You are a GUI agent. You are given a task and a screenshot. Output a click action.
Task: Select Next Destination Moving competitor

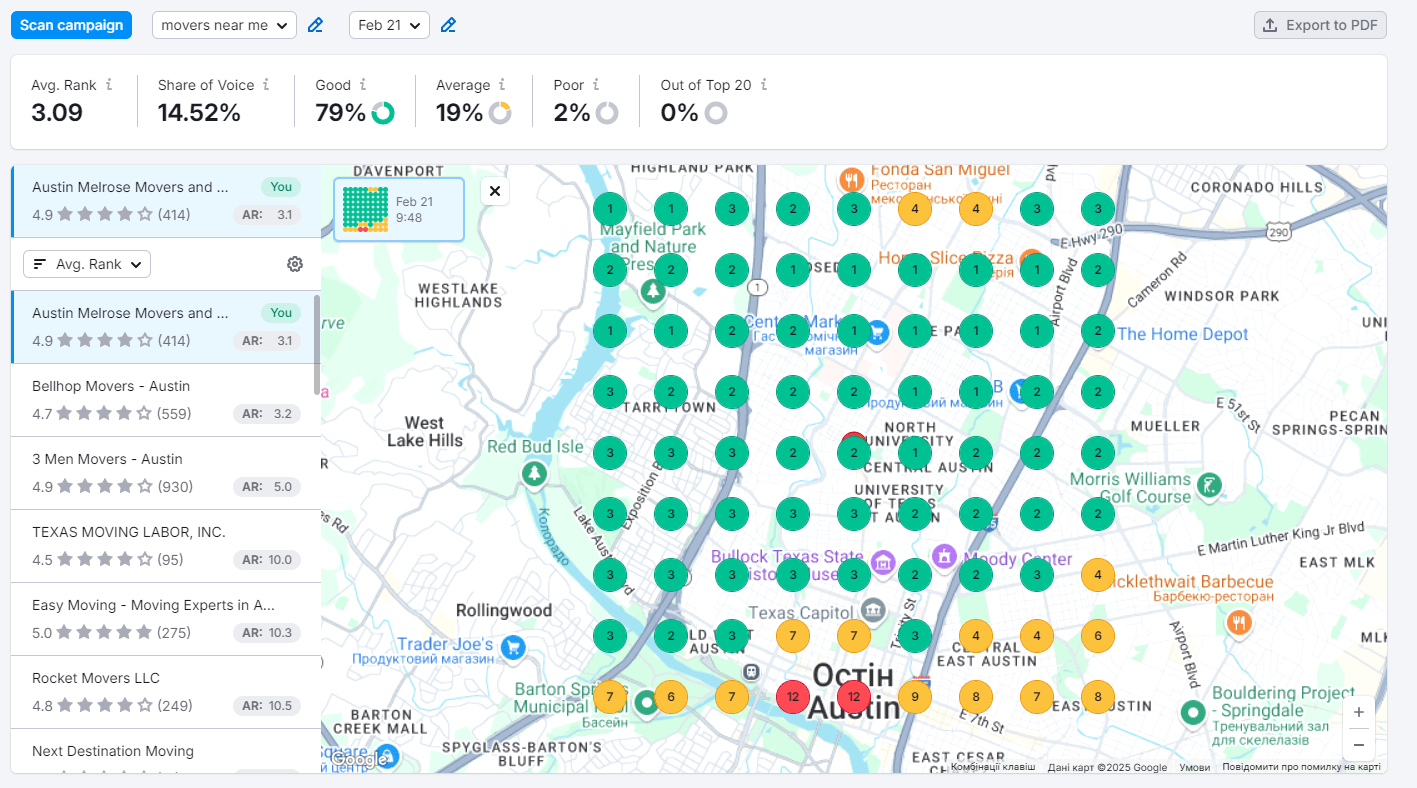click(166, 751)
